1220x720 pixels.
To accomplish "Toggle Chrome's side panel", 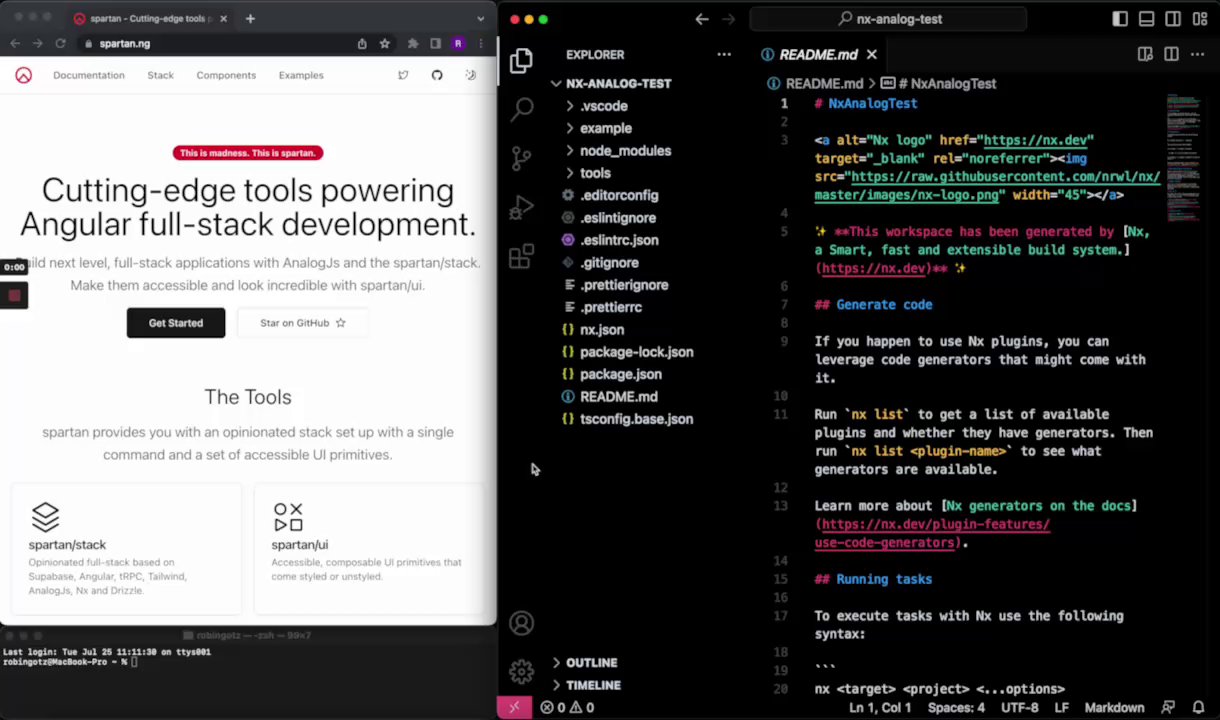I will 435,43.
